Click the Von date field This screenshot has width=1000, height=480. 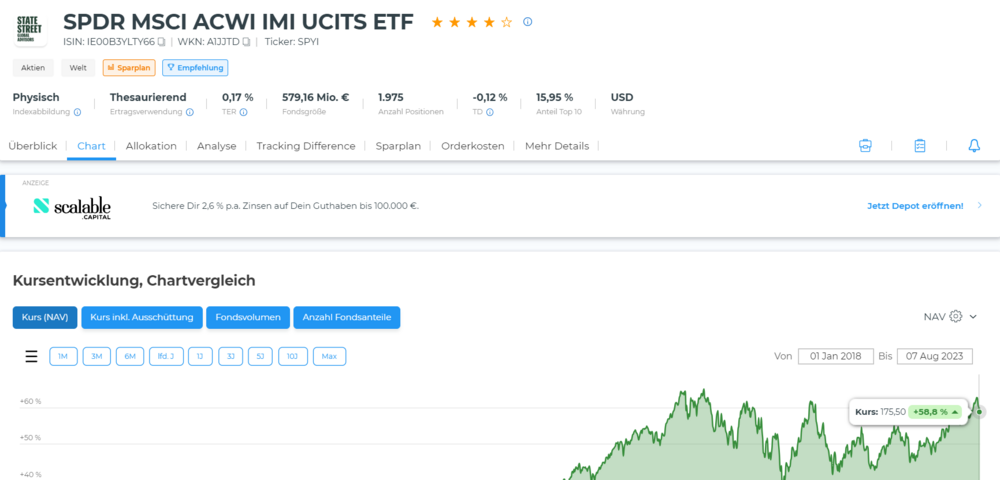pyautogui.click(x=836, y=356)
